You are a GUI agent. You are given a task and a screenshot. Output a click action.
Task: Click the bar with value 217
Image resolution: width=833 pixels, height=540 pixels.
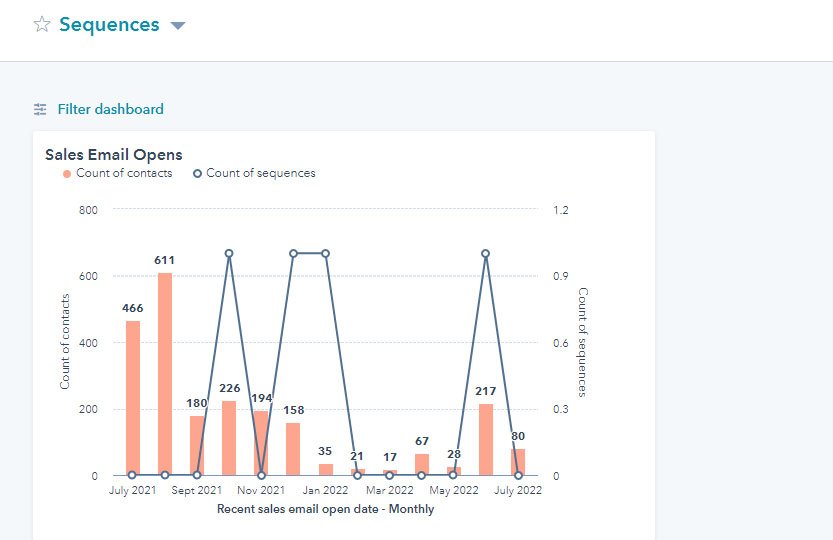486,440
